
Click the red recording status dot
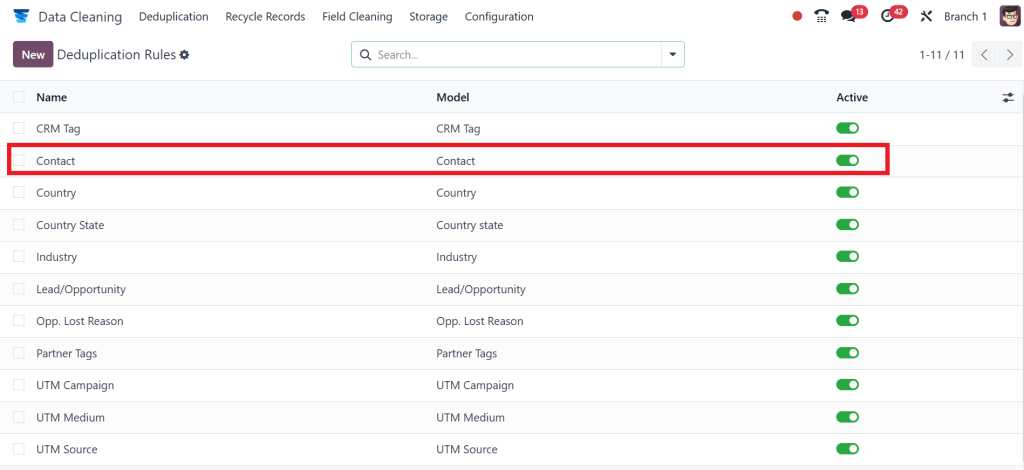click(x=797, y=16)
